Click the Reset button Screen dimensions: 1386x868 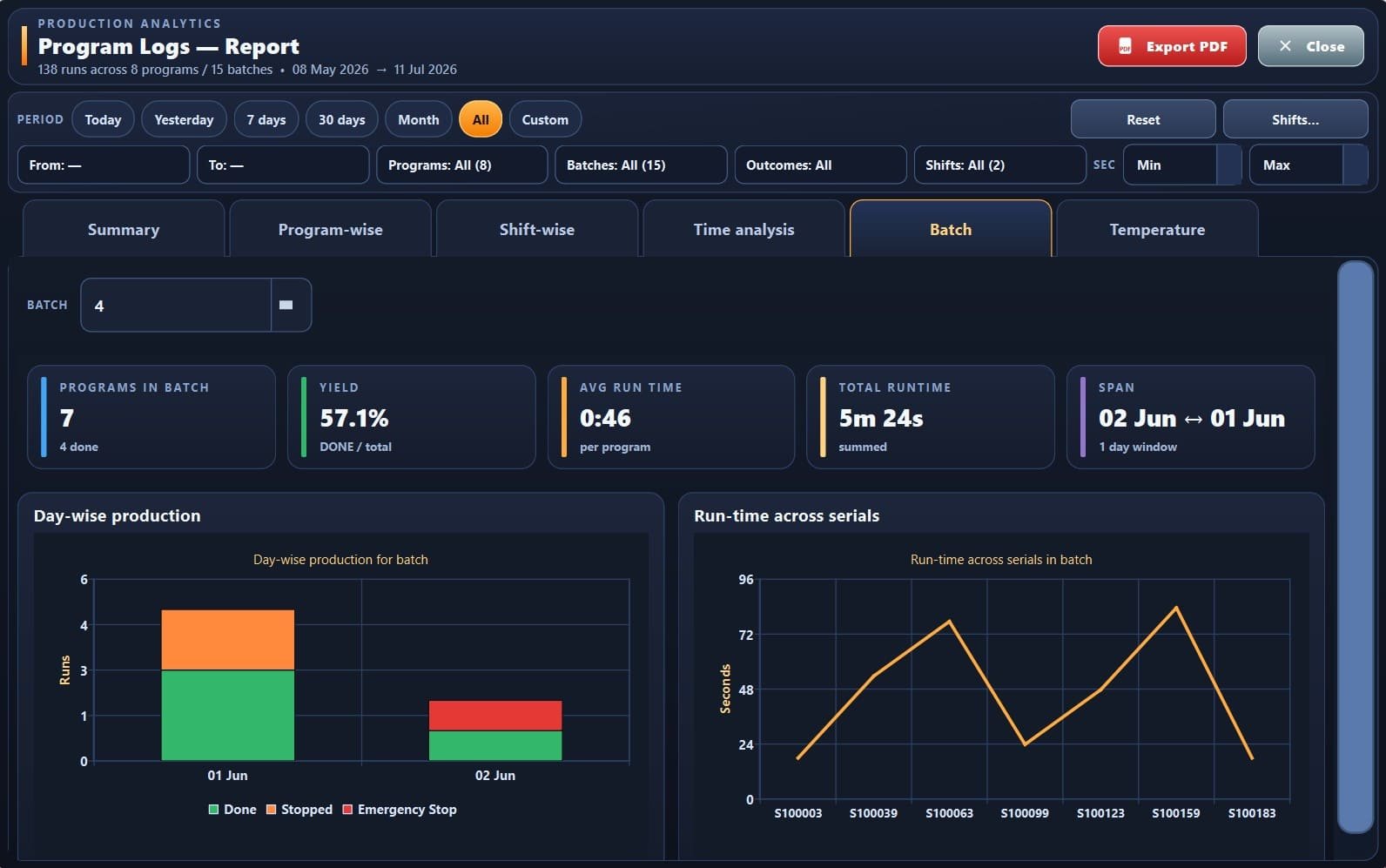coord(1143,120)
